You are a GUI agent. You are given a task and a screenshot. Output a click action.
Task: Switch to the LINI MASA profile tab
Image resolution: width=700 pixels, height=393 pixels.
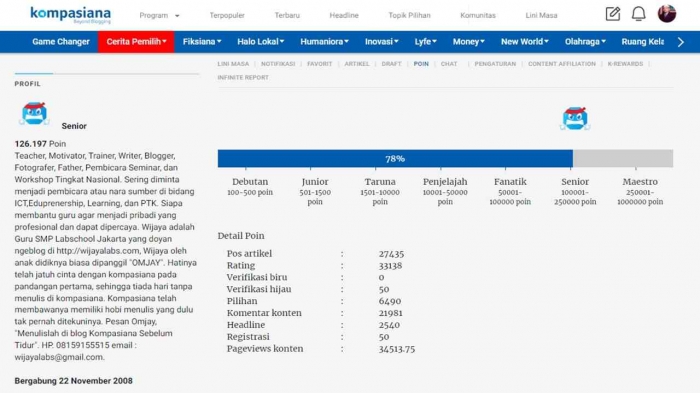pos(233,64)
